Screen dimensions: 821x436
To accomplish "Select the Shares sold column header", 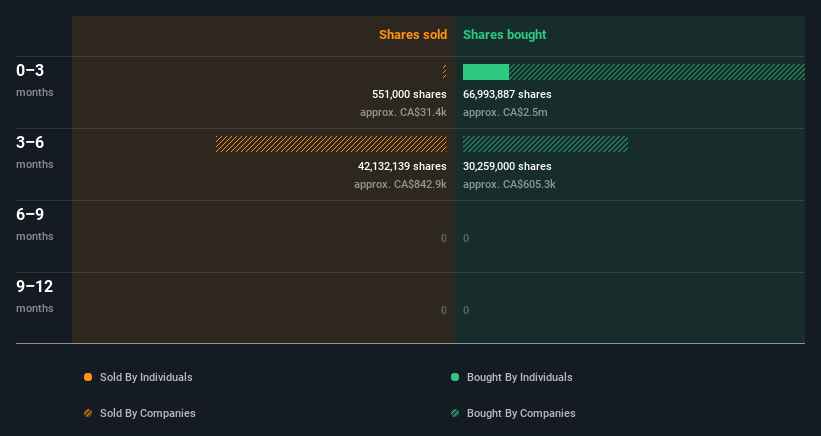I will pyautogui.click(x=413, y=35).
